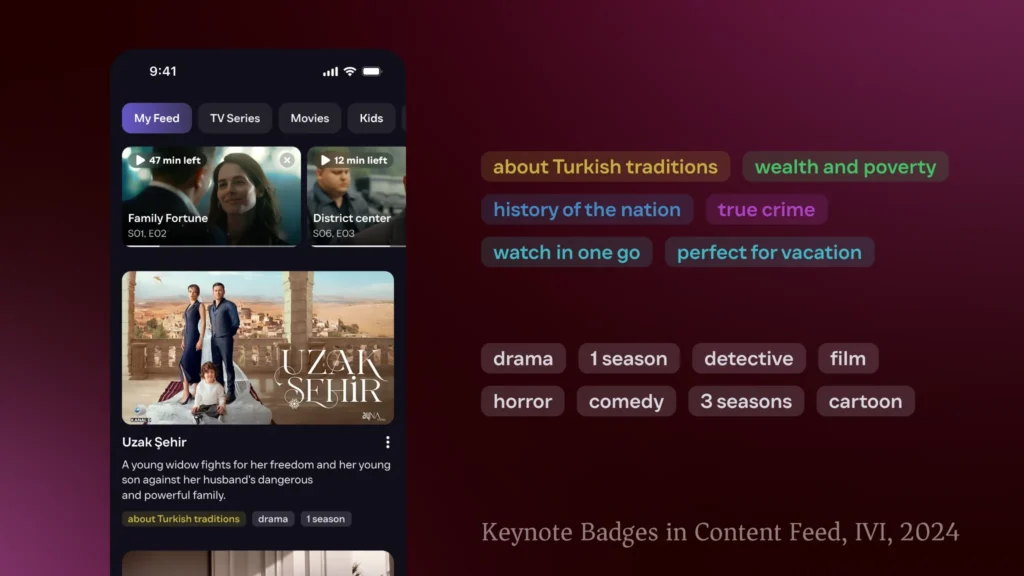Image resolution: width=1024 pixels, height=576 pixels.
Task: Open the TV Series tab
Action: 235,118
